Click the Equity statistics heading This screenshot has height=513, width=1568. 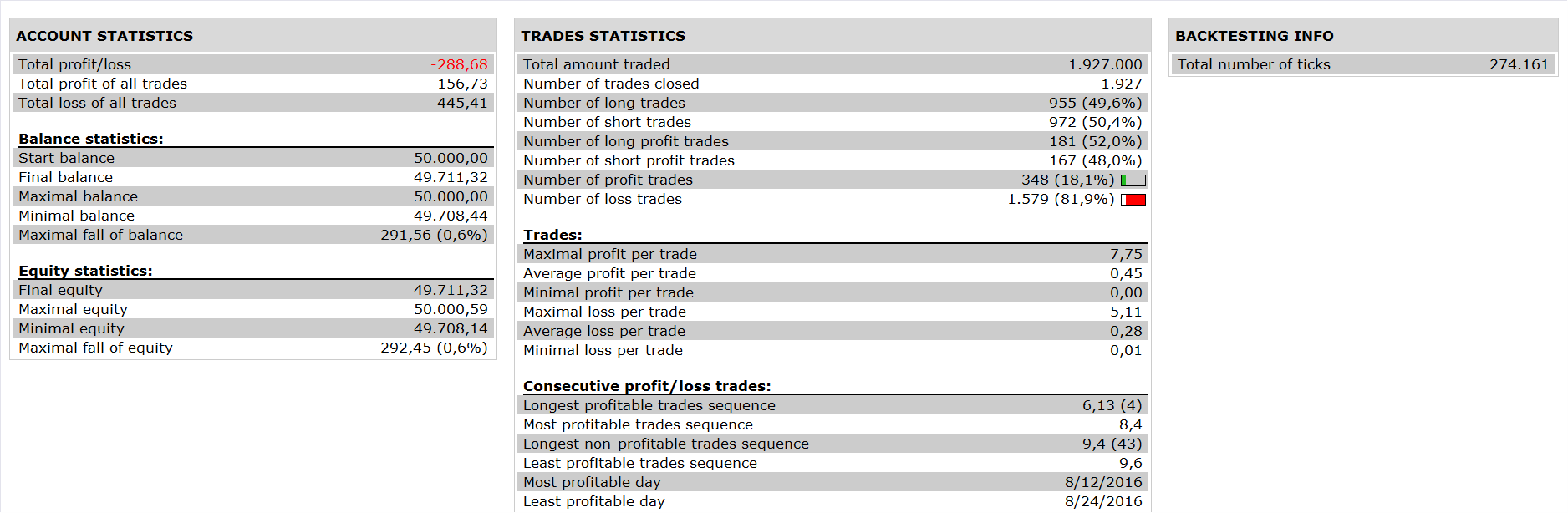pyautogui.click(x=85, y=271)
